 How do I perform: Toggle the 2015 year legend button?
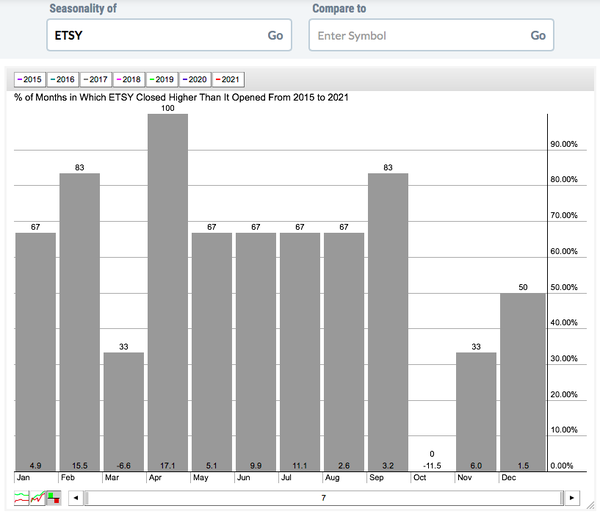pyautogui.click(x=27, y=79)
